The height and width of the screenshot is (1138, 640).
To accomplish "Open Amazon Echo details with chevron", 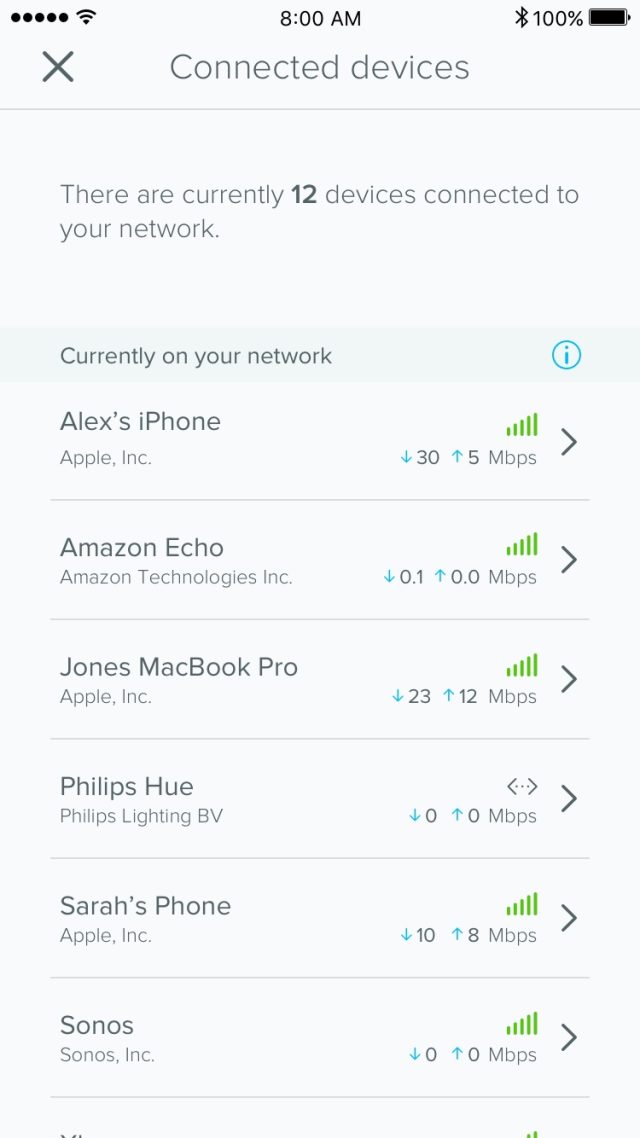I will [x=569, y=560].
